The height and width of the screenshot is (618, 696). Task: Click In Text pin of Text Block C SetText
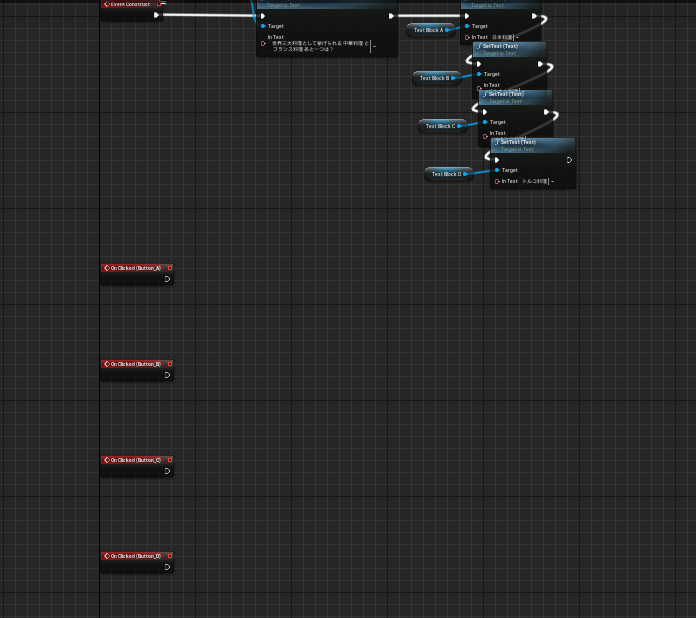click(485, 136)
